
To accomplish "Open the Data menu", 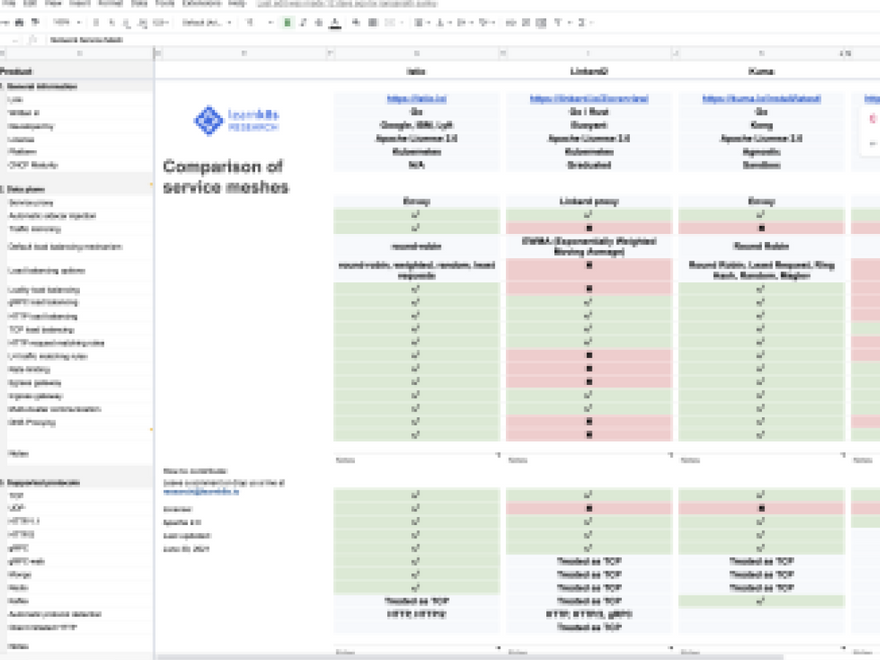I will 139,3.
